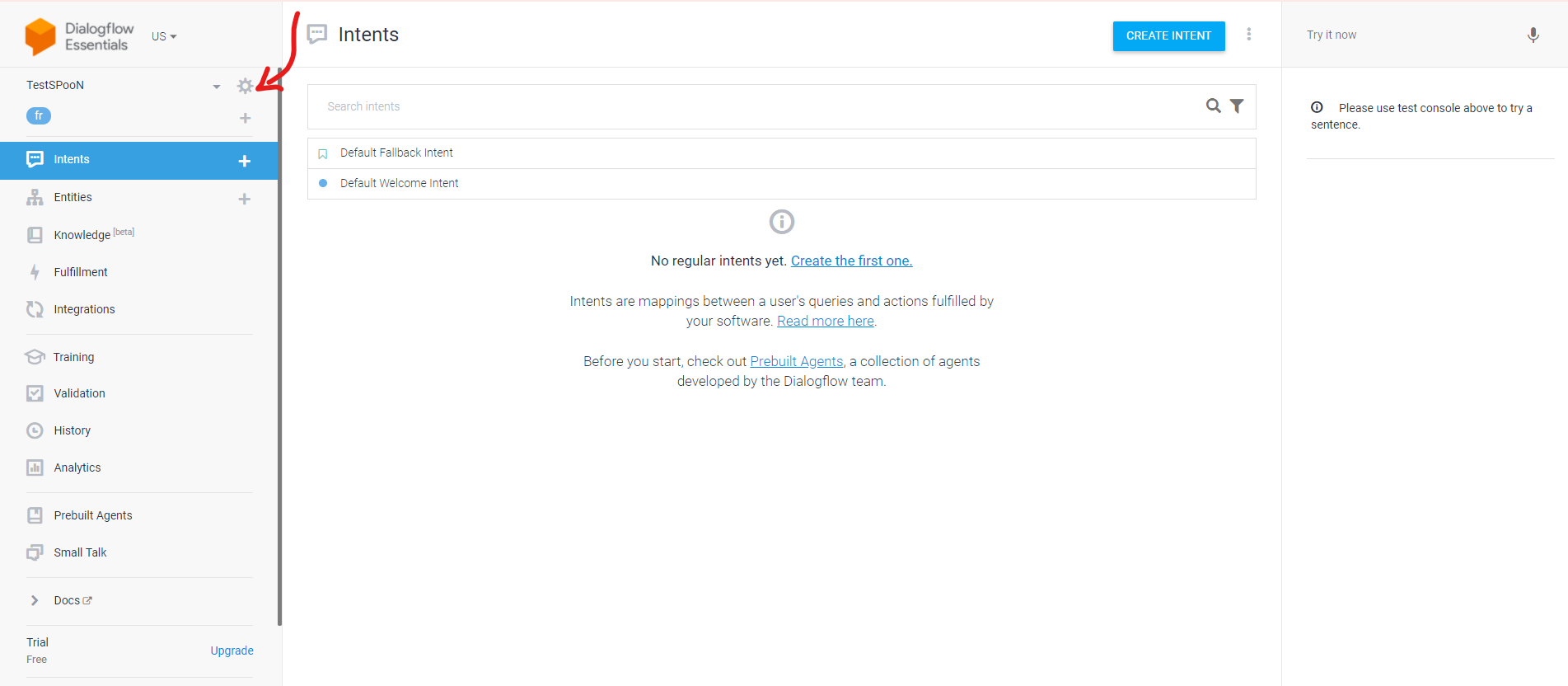Click the blue dot beside Welcome Intent
The width and height of the screenshot is (1568, 686).
tap(323, 183)
